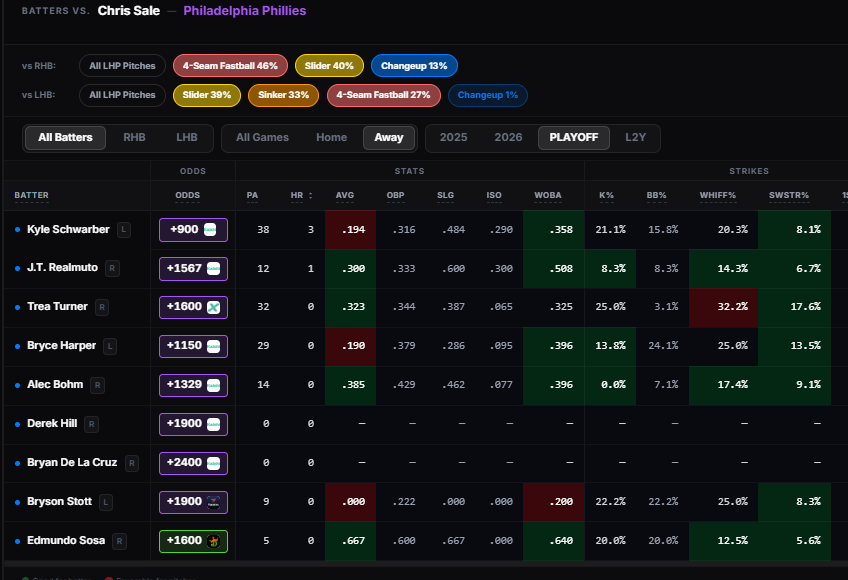The height and width of the screenshot is (580, 848).
Task: Click sportsbook icon in Kyle Schwarber's odds
Action: pyautogui.click(x=210, y=229)
